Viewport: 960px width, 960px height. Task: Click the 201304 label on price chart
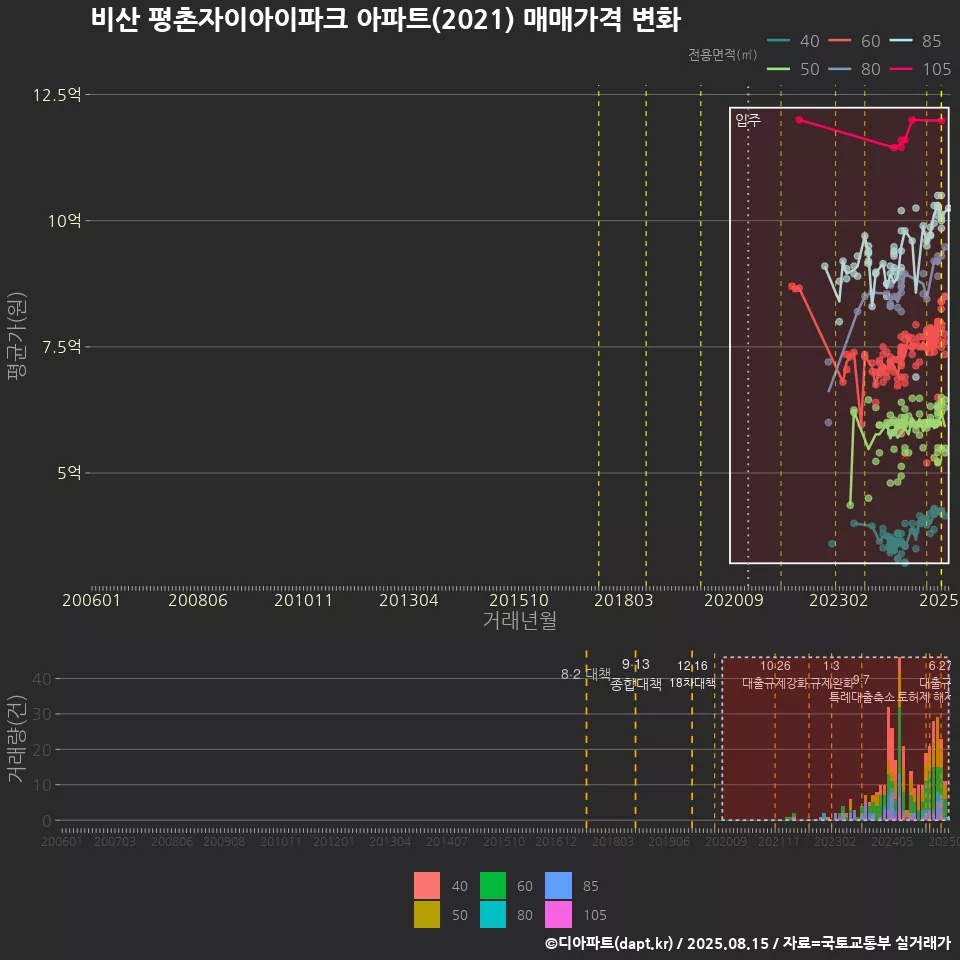point(408,600)
